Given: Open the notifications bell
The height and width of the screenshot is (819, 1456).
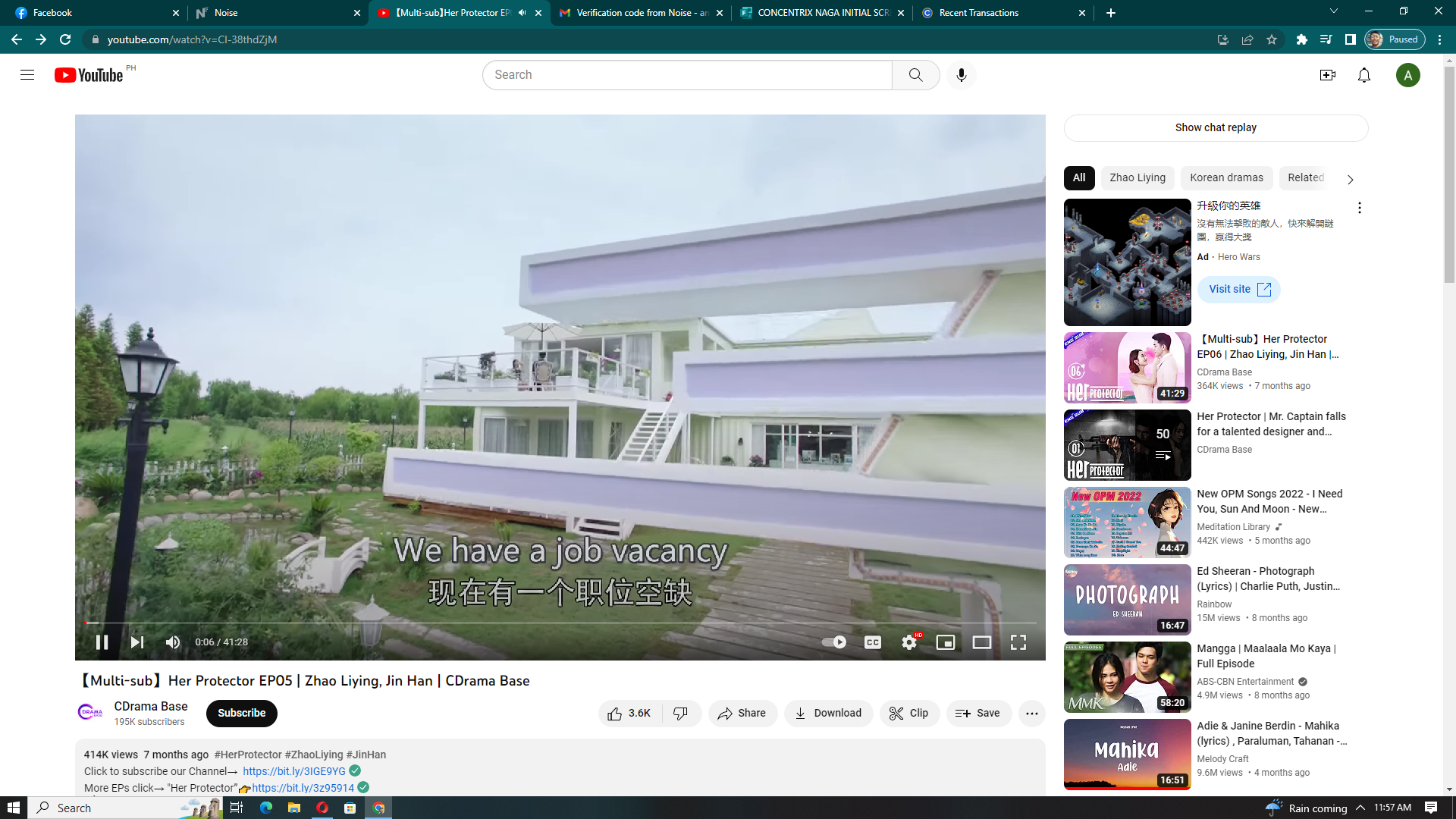Looking at the screenshot, I should click(1364, 75).
